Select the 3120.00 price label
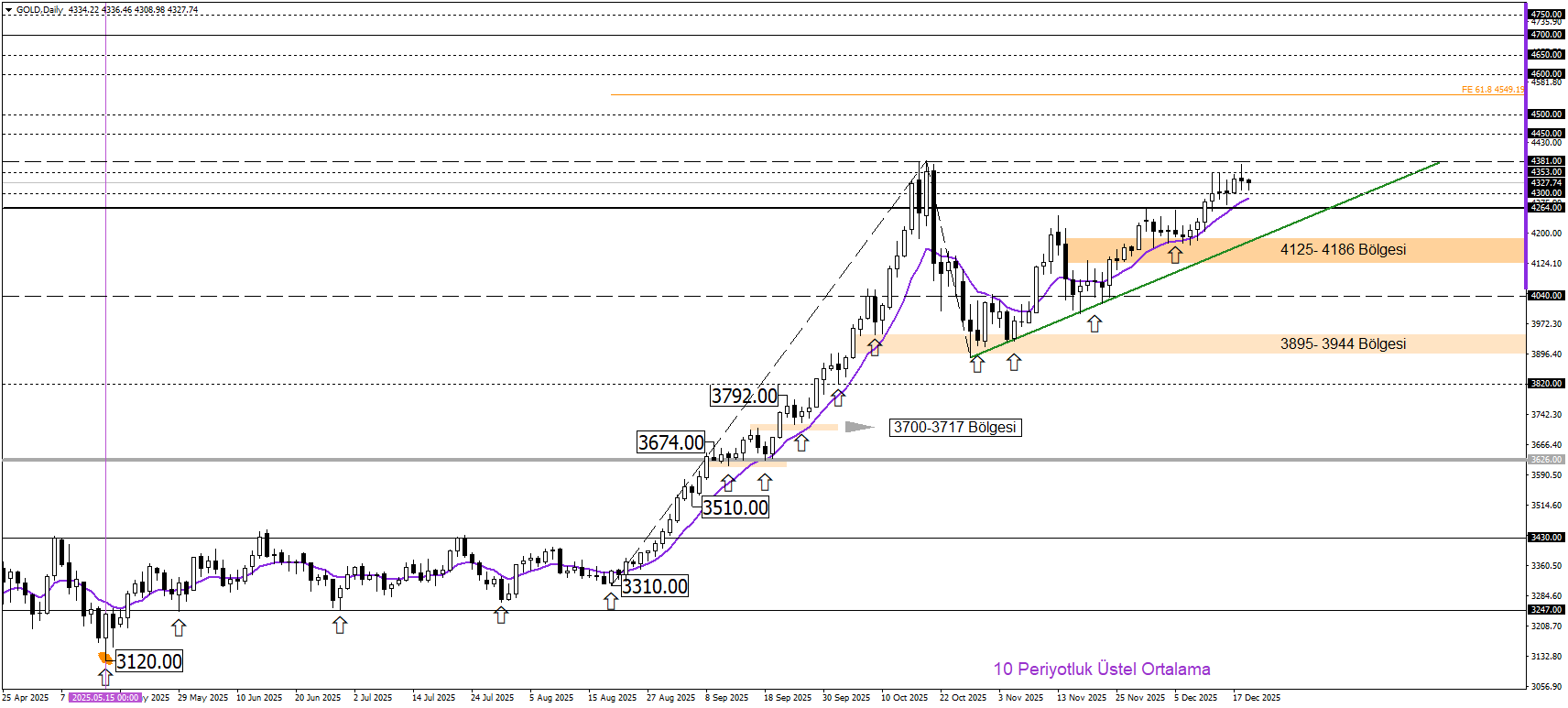Viewport: 1568px width, 708px height. pyautogui.click(x=149, y=661)
